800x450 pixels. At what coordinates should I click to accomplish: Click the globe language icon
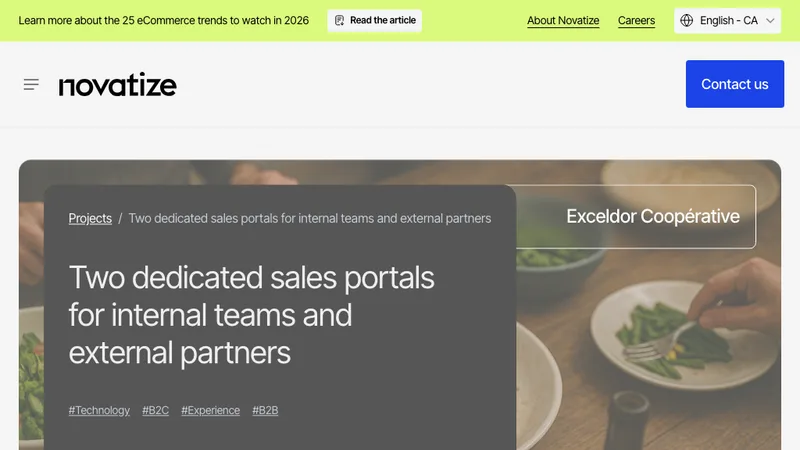coord(687,20)
